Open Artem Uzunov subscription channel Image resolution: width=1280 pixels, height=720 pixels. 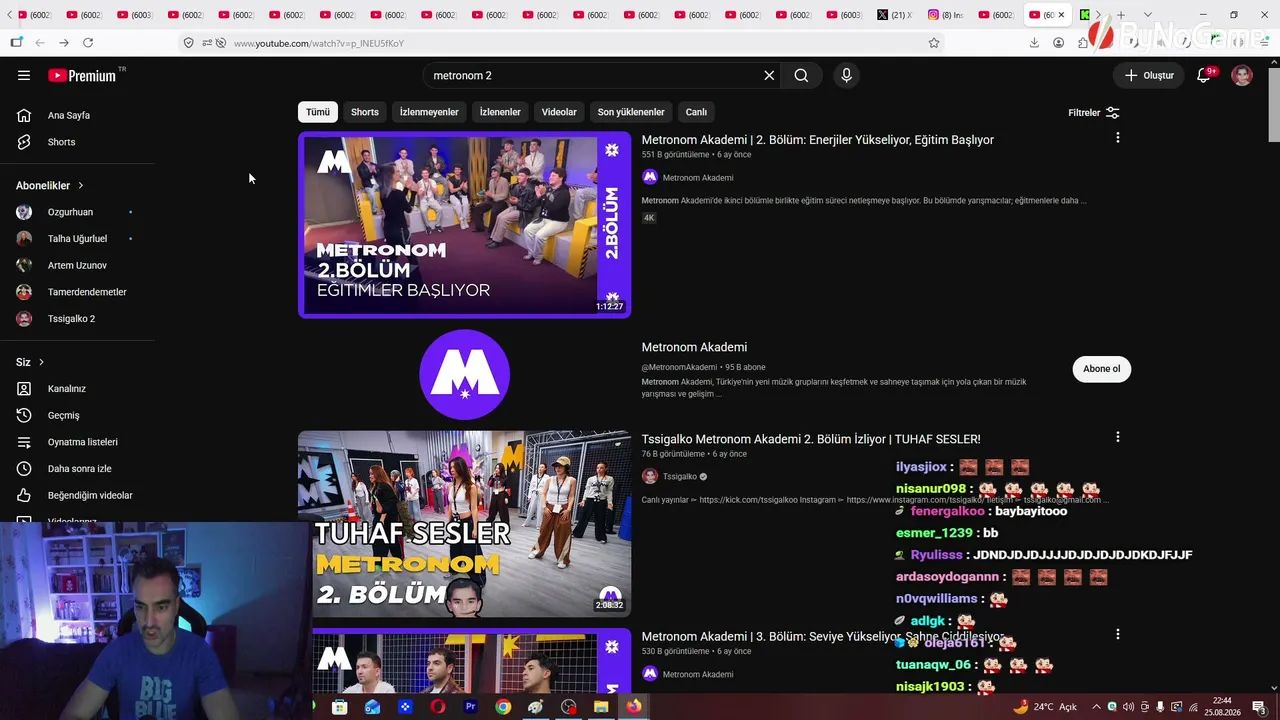pos(77,265)
